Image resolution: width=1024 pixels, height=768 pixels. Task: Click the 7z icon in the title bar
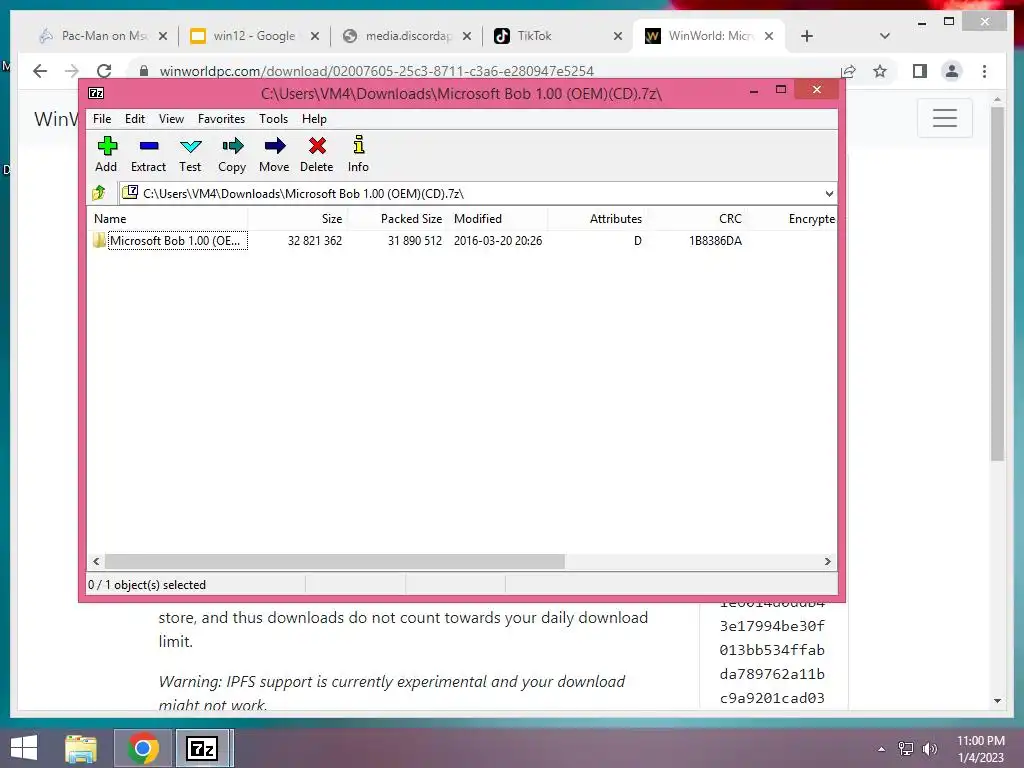96,93
